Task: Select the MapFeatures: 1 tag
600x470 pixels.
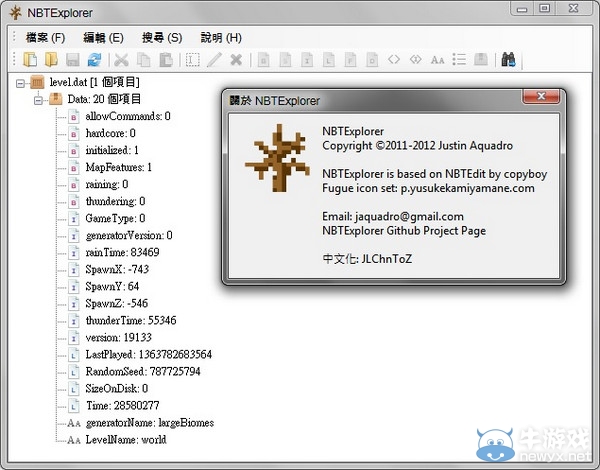Action: (118, 167)
